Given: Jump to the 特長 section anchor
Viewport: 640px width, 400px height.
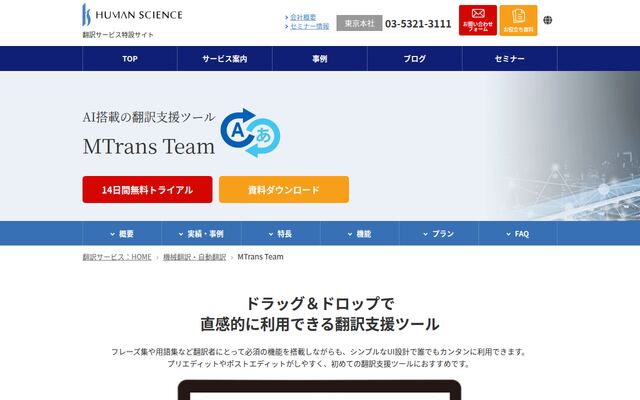Looking at the screenshot, I should [x=280, y=233].
